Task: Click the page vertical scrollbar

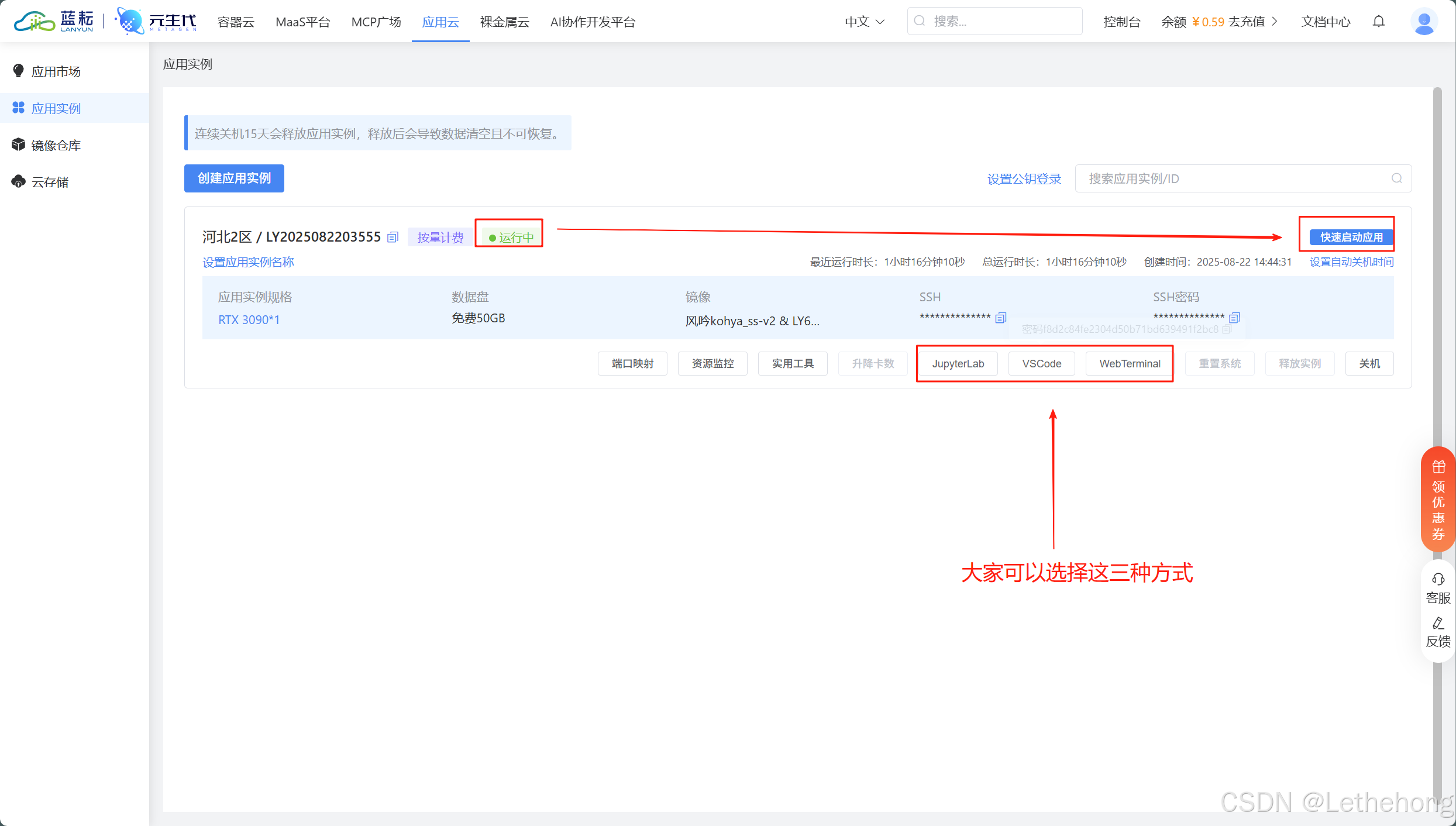Action: [1437, 351]
